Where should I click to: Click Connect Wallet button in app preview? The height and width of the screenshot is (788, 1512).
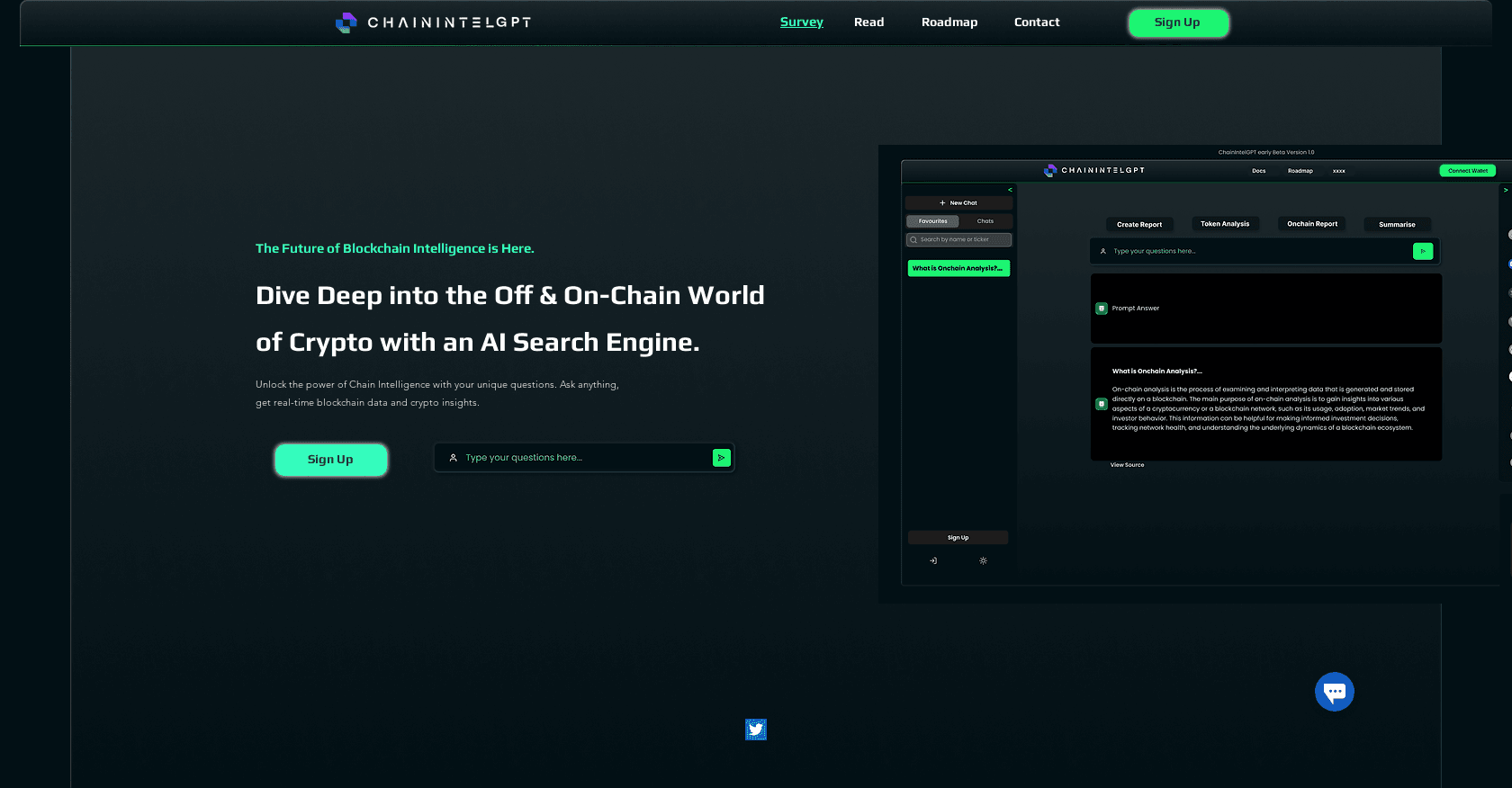tap(1468, 171)
